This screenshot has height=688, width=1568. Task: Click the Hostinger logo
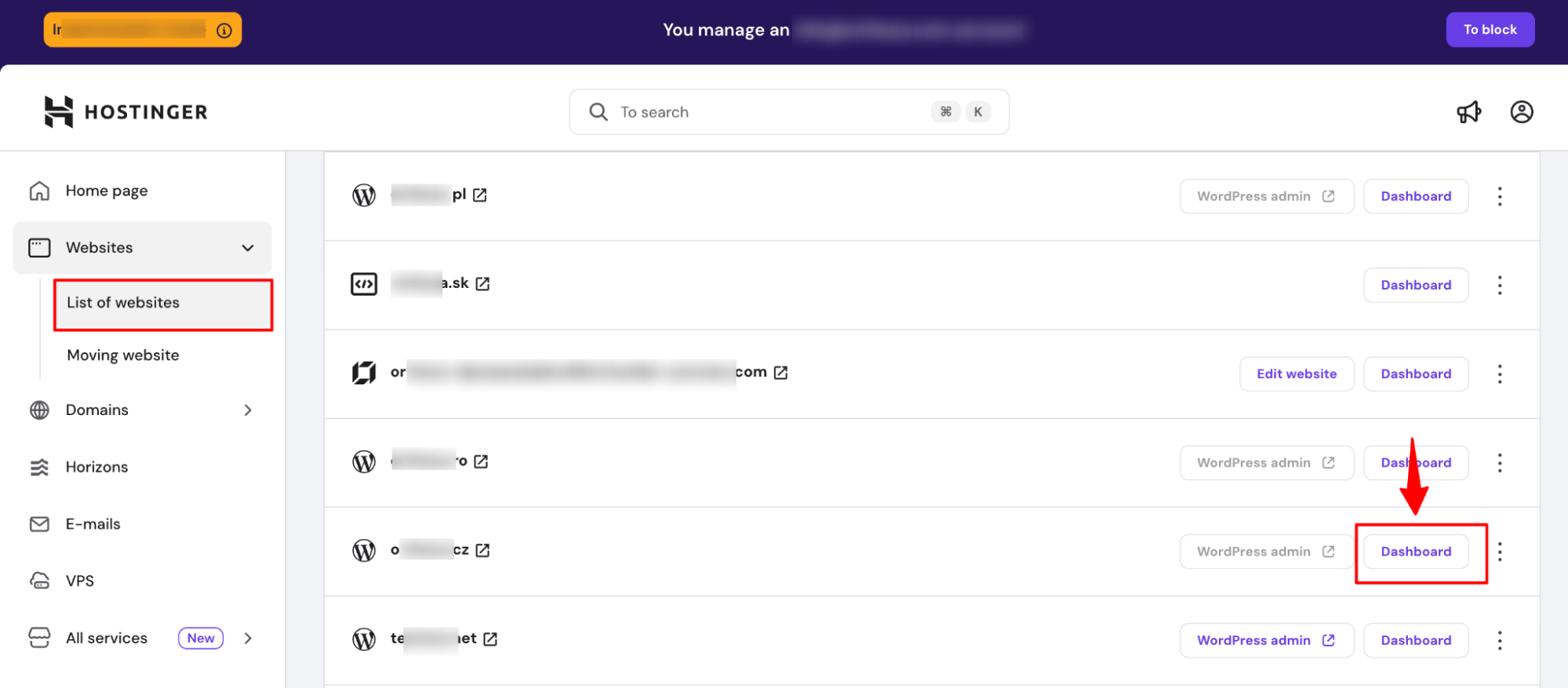[x=126, y=111]
